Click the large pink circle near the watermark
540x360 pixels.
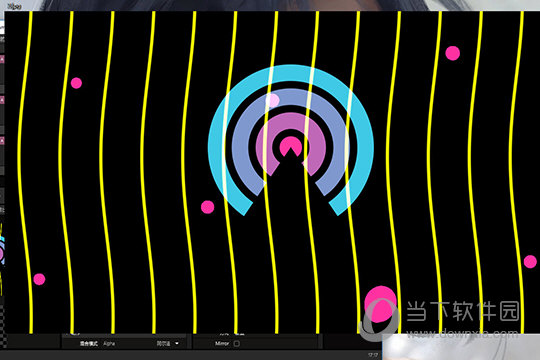coord(381,304)
